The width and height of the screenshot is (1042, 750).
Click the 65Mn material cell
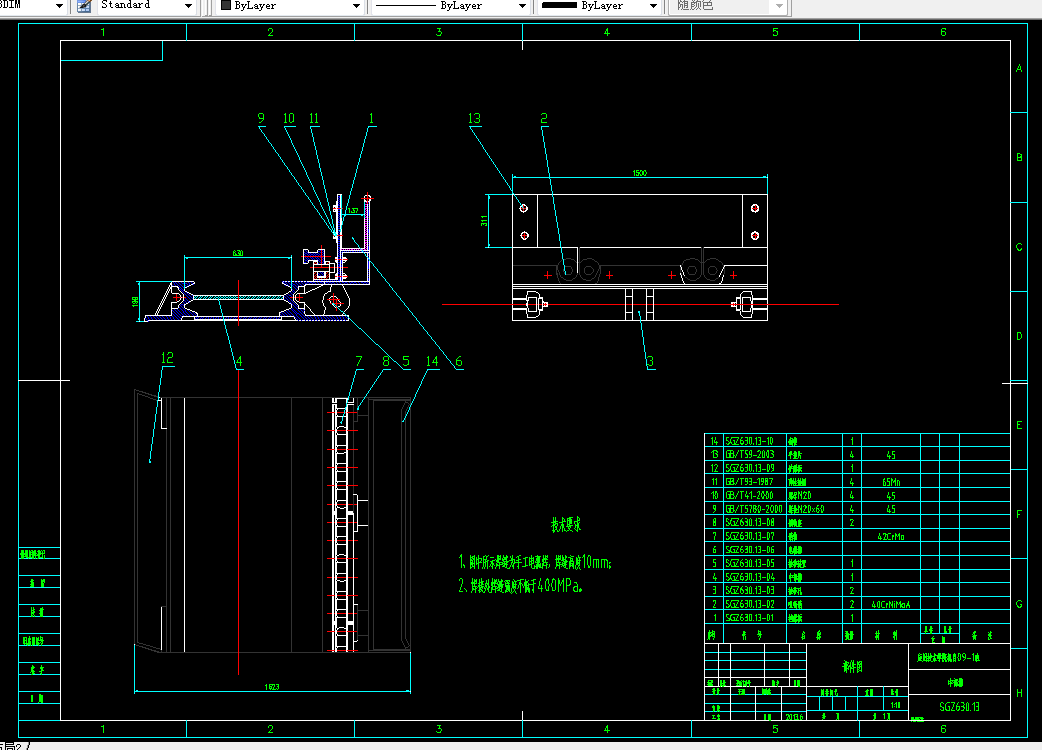click(x=891, y=482)
